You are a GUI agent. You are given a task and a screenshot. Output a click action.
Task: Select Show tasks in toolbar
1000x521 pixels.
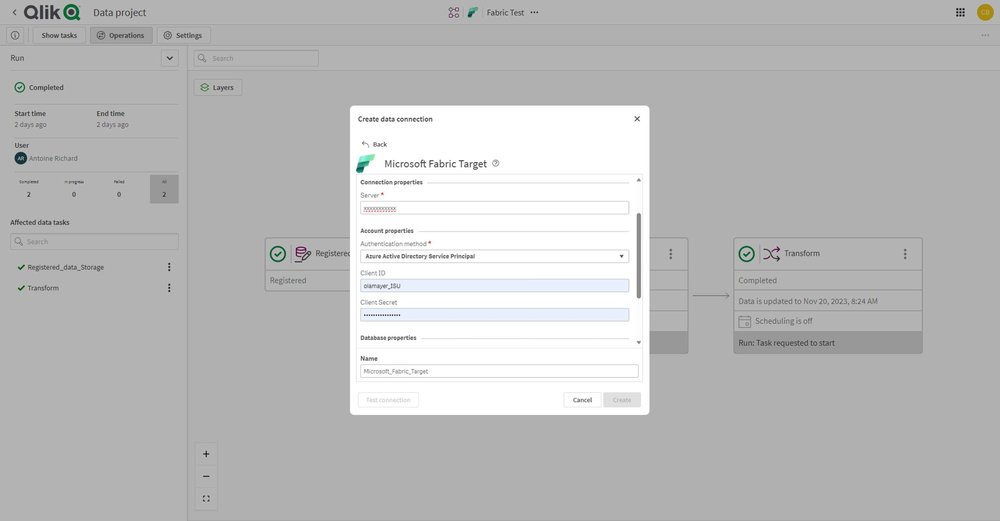pyautogui.click(x=59, y=35)
